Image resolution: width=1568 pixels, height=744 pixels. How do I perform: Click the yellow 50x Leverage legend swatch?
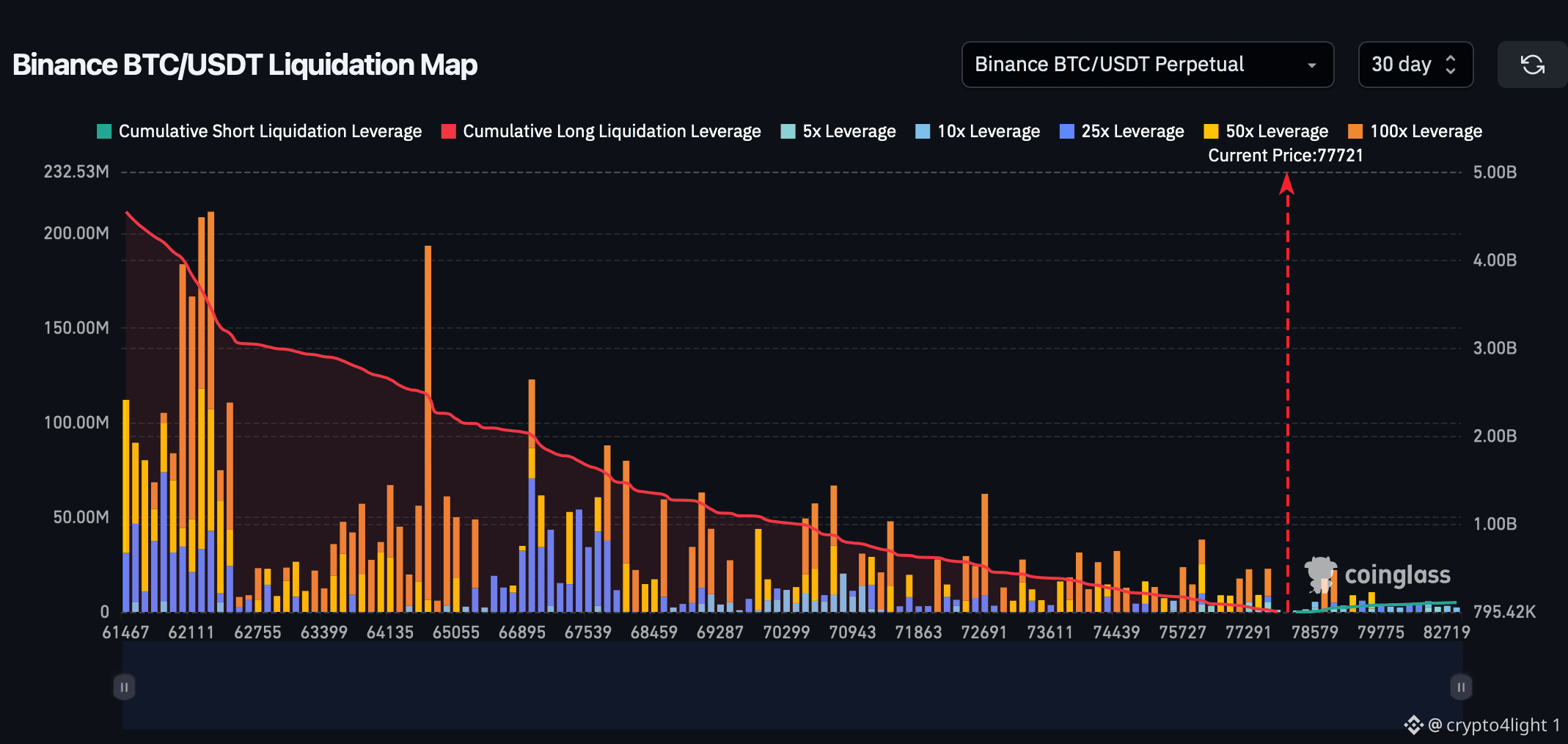1212,131
